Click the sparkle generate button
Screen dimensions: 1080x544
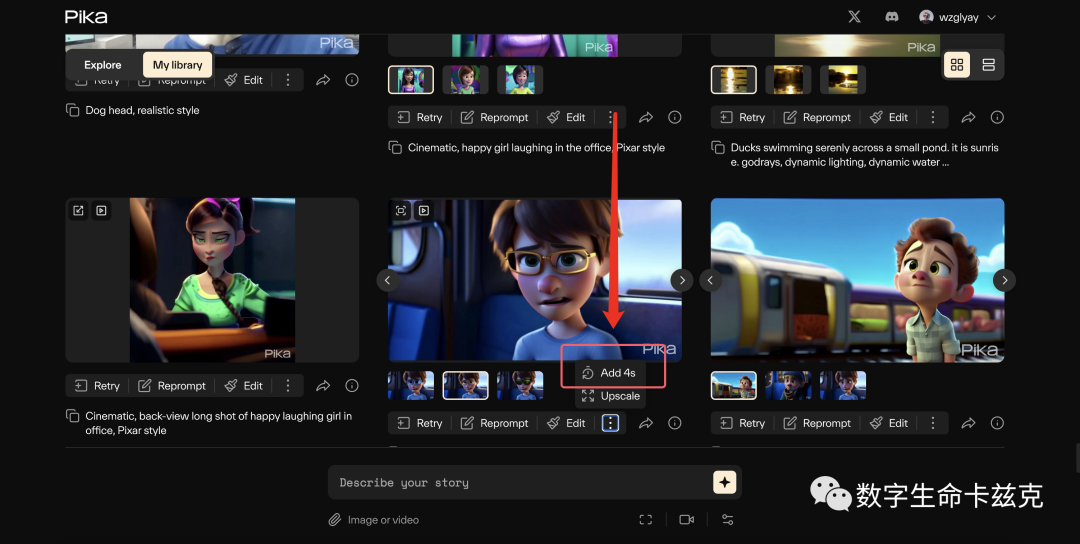click(725, 482)
